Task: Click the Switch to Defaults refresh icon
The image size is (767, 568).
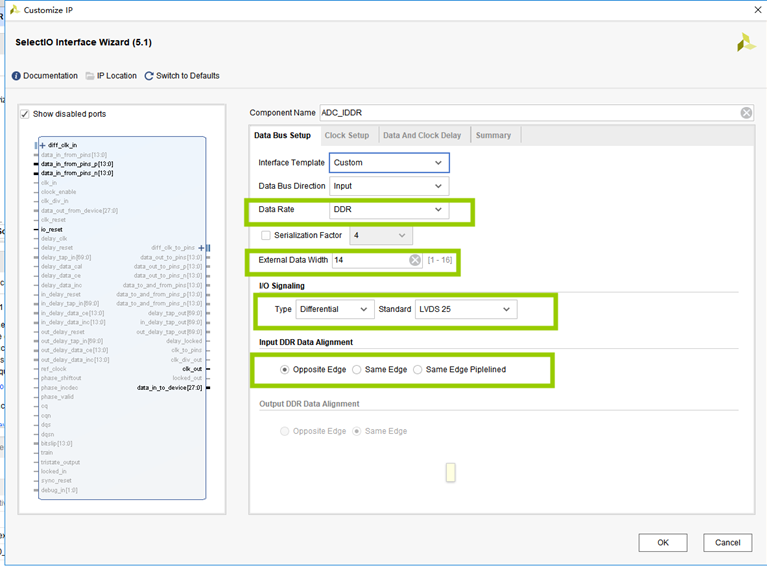Action: [149, 76]
